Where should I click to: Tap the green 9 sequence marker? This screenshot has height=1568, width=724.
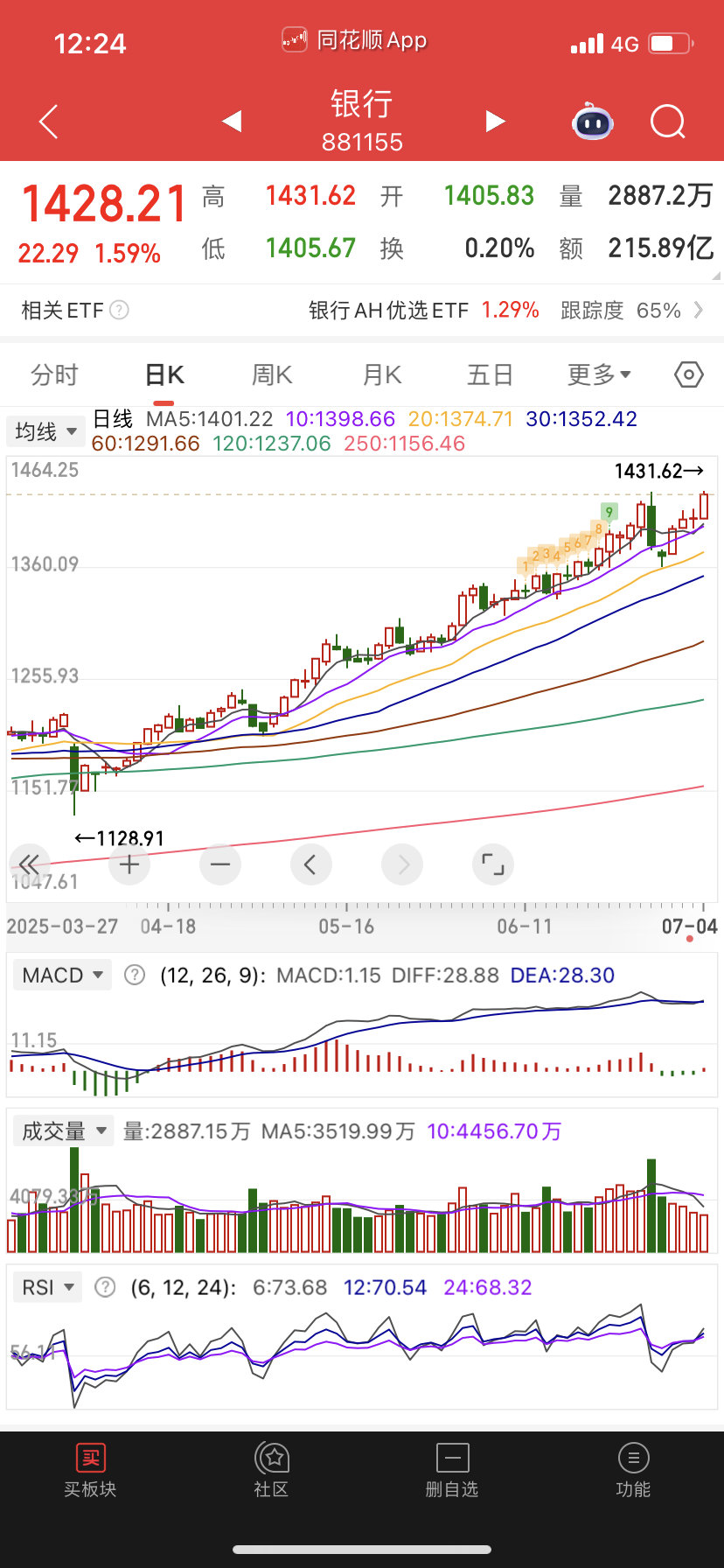[609, 512]
